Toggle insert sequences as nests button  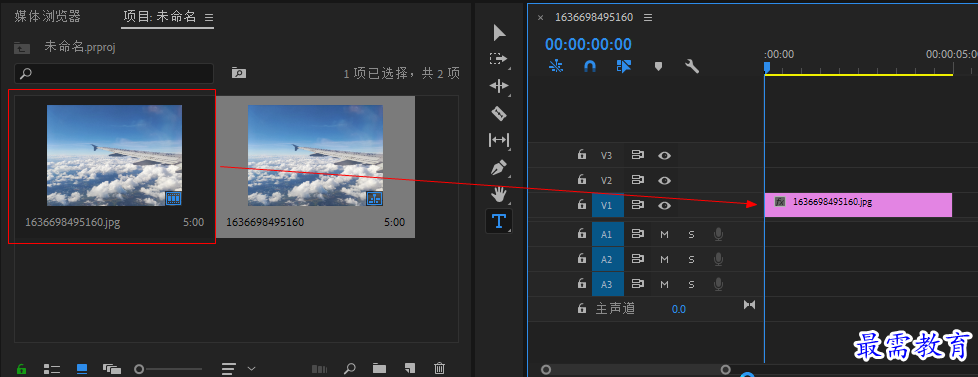click(x=556, y=66)
